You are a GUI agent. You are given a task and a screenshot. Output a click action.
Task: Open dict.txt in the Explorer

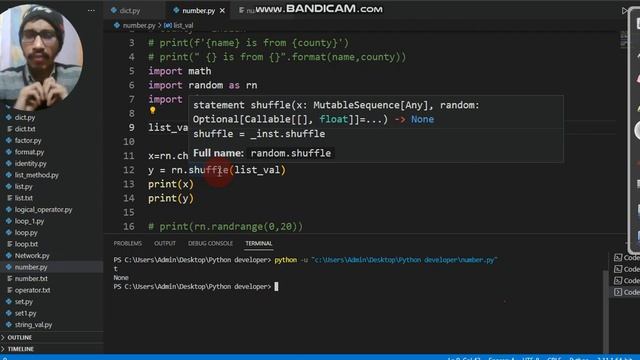point(25,129)
